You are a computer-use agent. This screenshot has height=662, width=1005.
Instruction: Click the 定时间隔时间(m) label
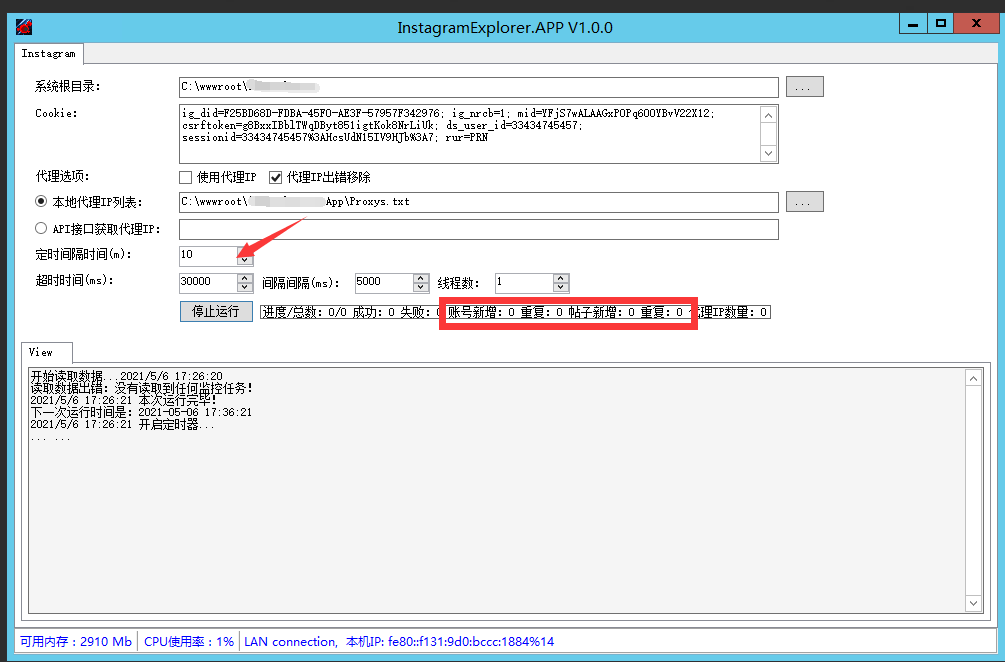83,254
